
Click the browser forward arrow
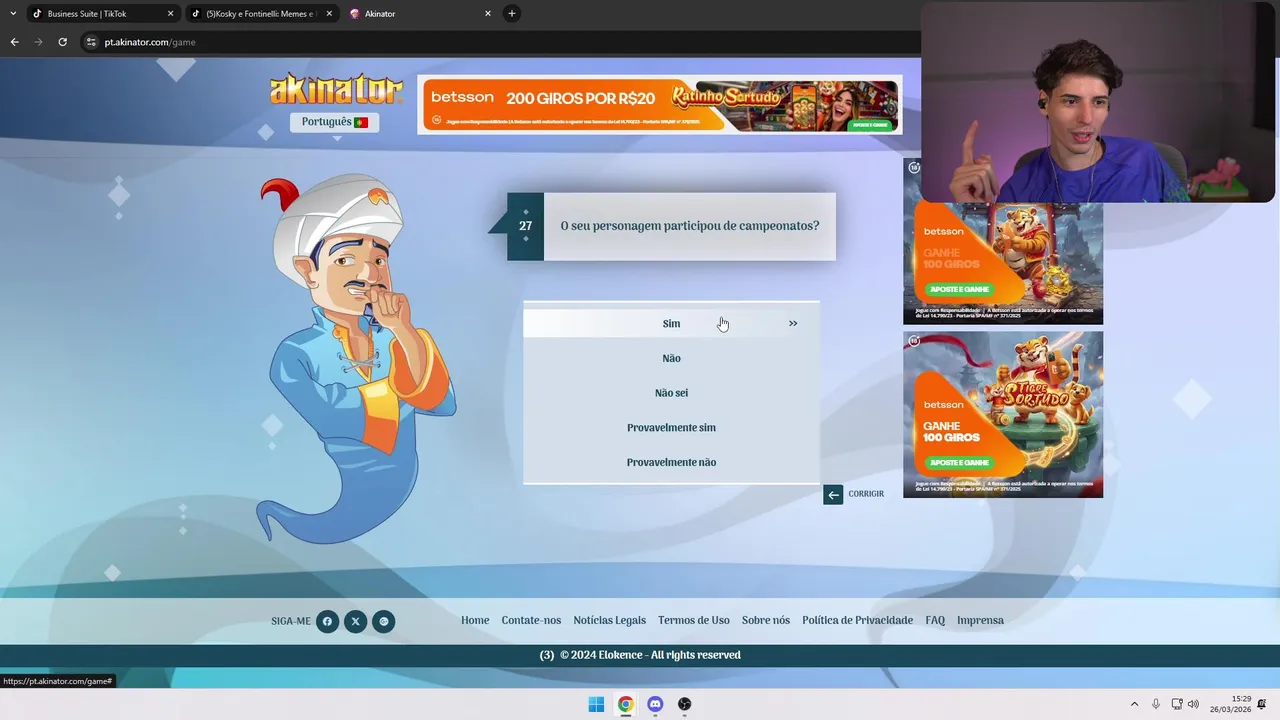[38, 42]
